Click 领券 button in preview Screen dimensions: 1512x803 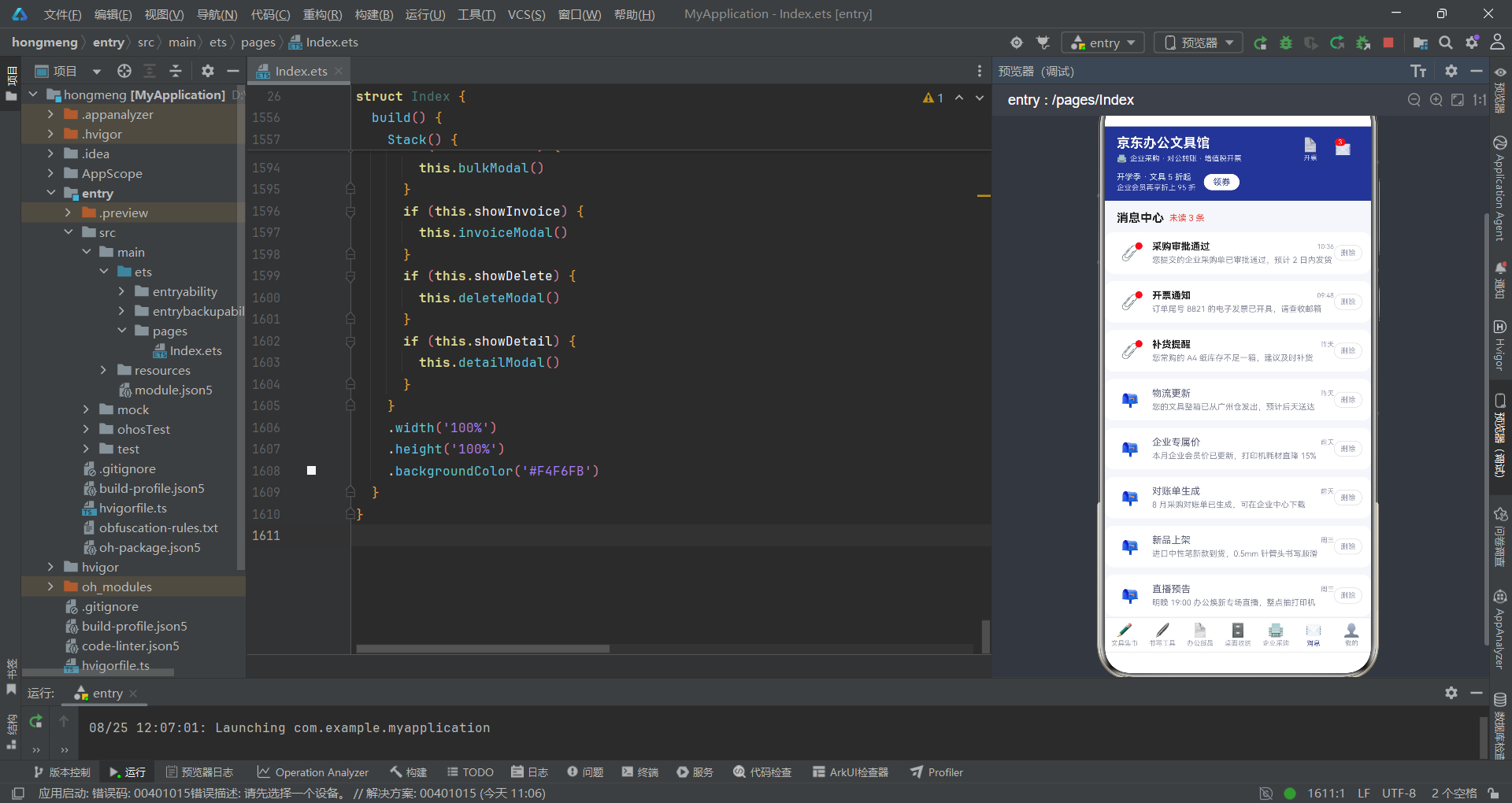(x=1221, y=182)
